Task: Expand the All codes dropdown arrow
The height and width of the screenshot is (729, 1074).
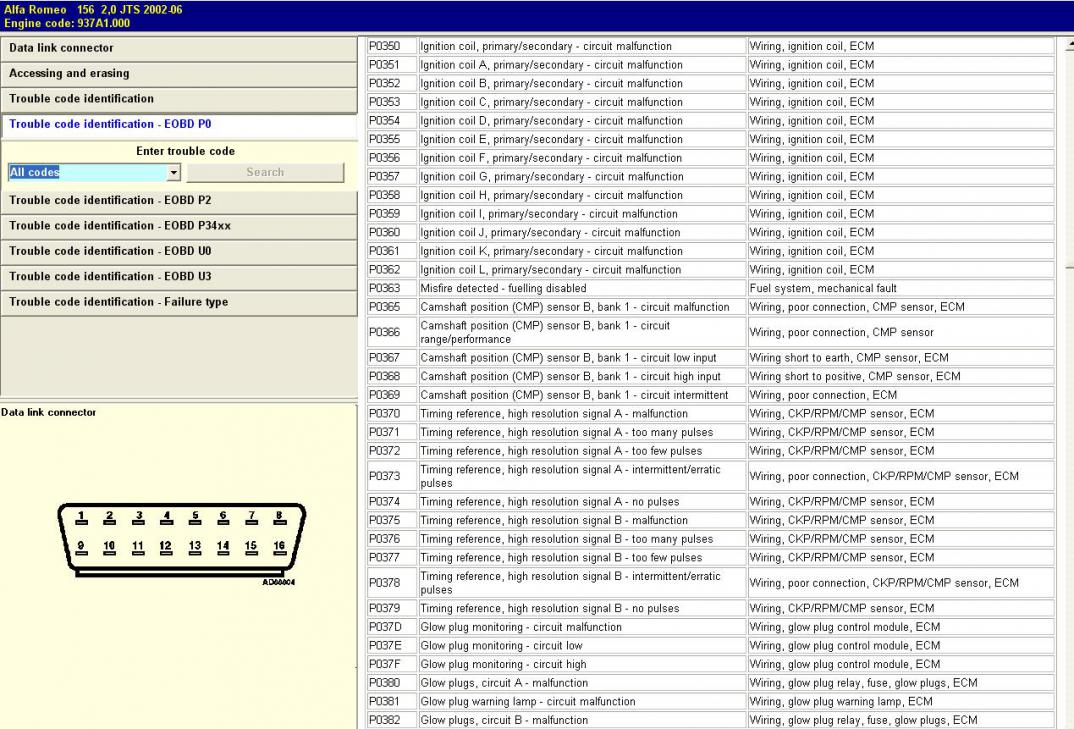Action: (x=174, y=173)
